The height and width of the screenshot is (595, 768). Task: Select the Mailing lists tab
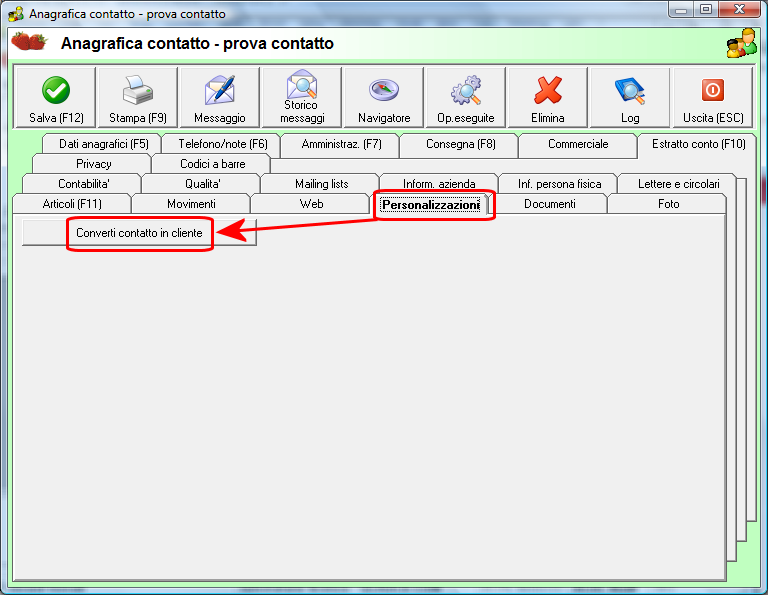point(321,184)
